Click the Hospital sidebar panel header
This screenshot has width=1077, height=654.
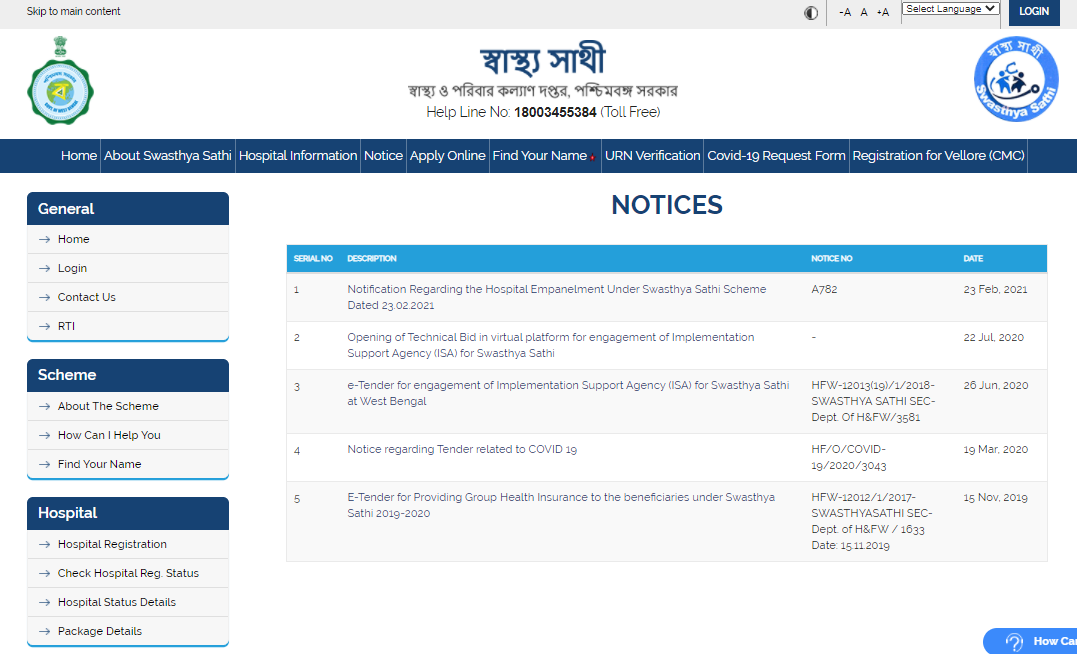[x=128, y=513]
